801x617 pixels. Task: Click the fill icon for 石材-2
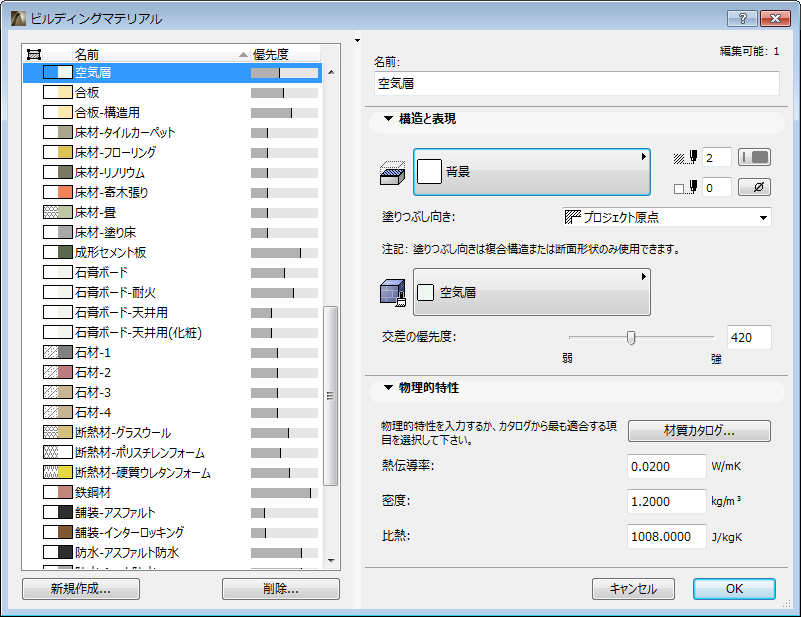click(58, 372)
